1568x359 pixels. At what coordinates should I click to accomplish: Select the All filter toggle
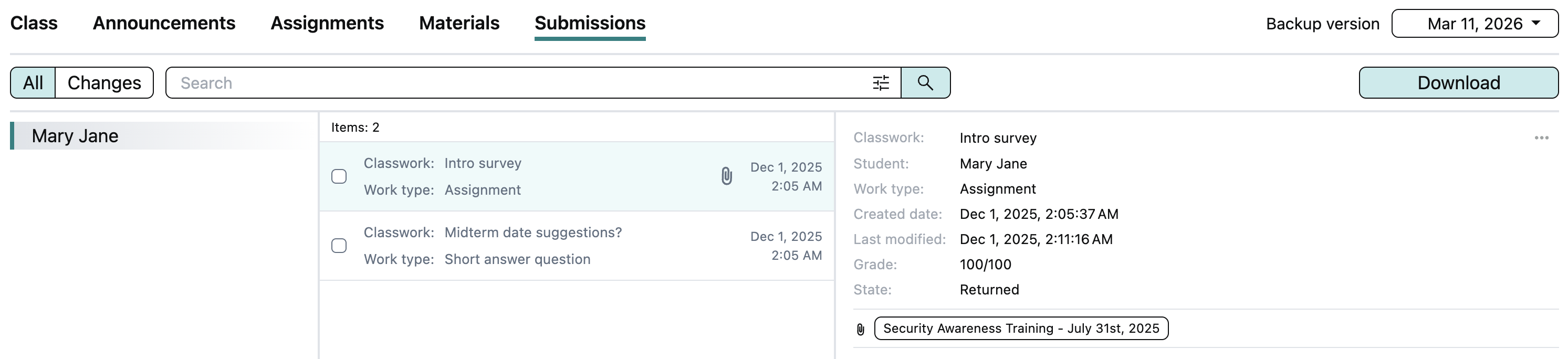coord(33,83)
